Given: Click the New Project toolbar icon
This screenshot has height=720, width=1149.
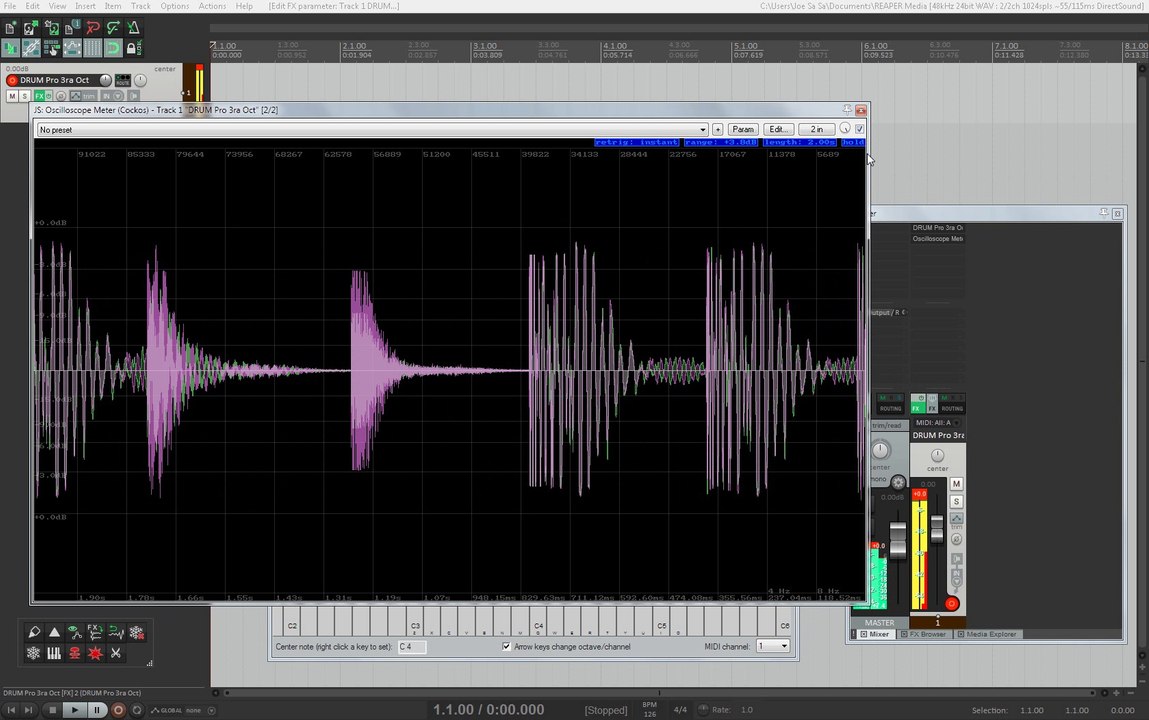Looking at the screenshot, I should (10, 29).
